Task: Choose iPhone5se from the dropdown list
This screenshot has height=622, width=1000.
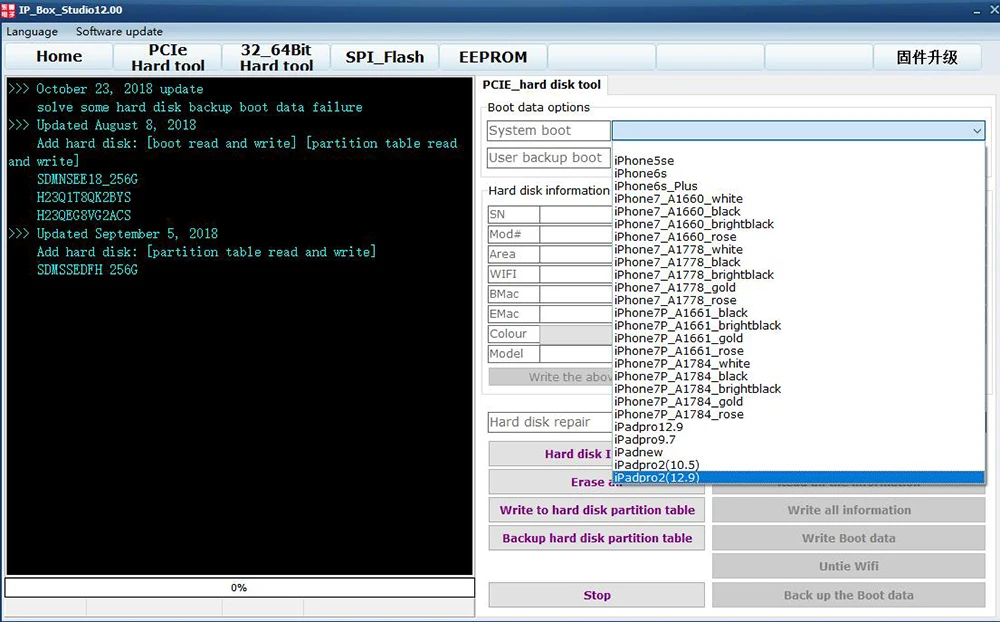Action: coord(798,161)
